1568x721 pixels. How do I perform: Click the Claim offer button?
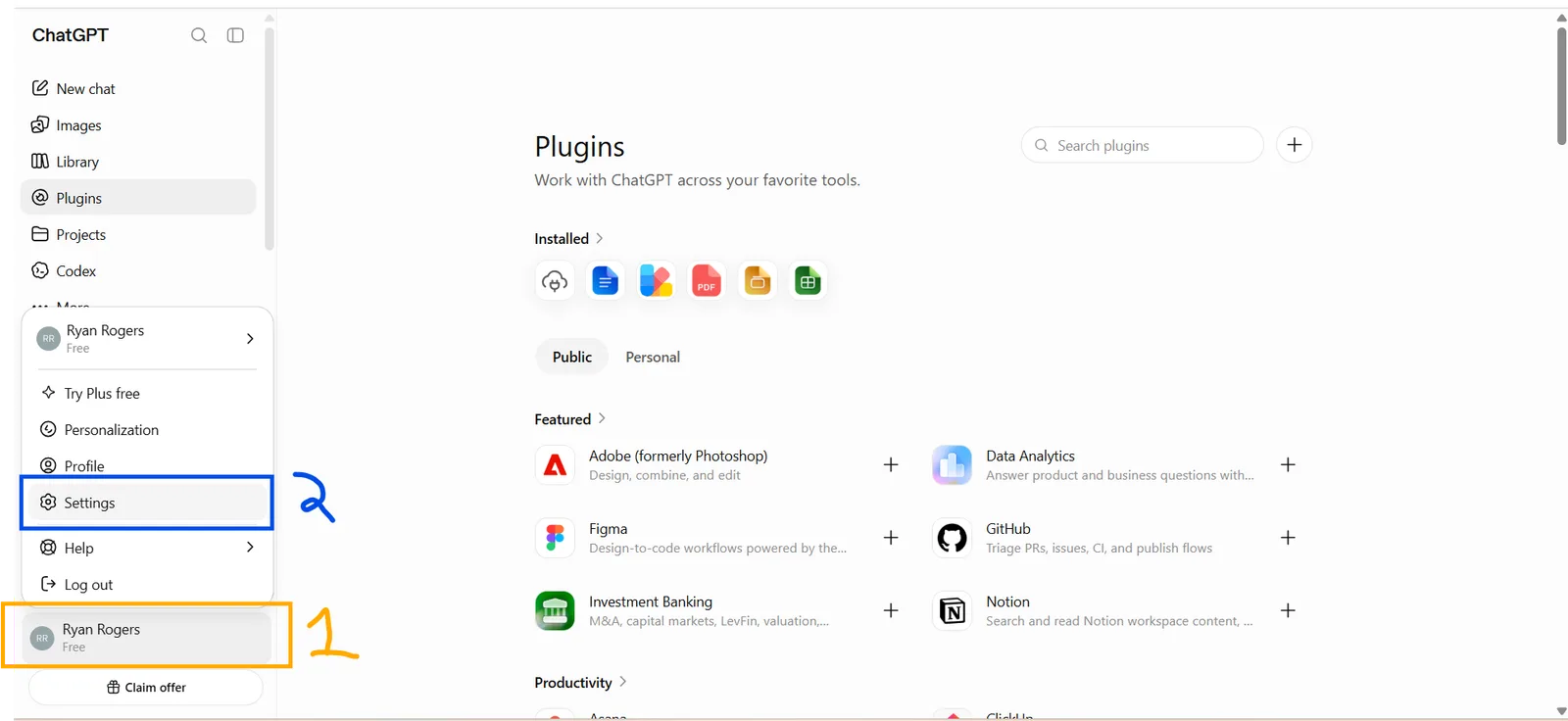pyautogui.click(x=146, y=688)
